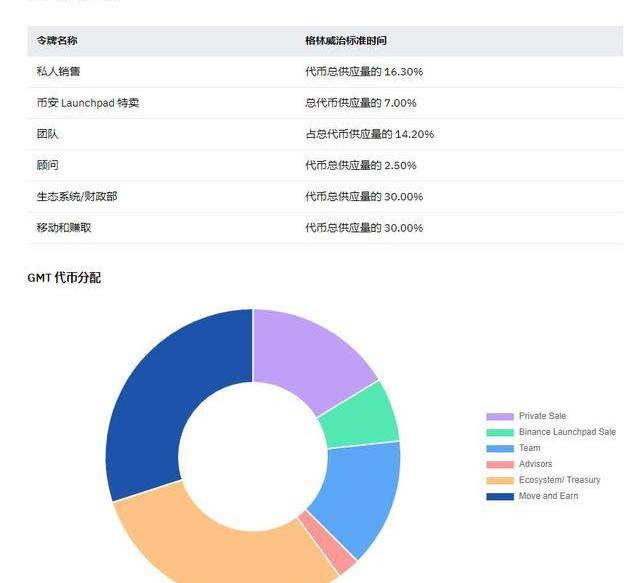640x583 pixels.
Task: Toggle the Team legend label
Action: (529, 448)
